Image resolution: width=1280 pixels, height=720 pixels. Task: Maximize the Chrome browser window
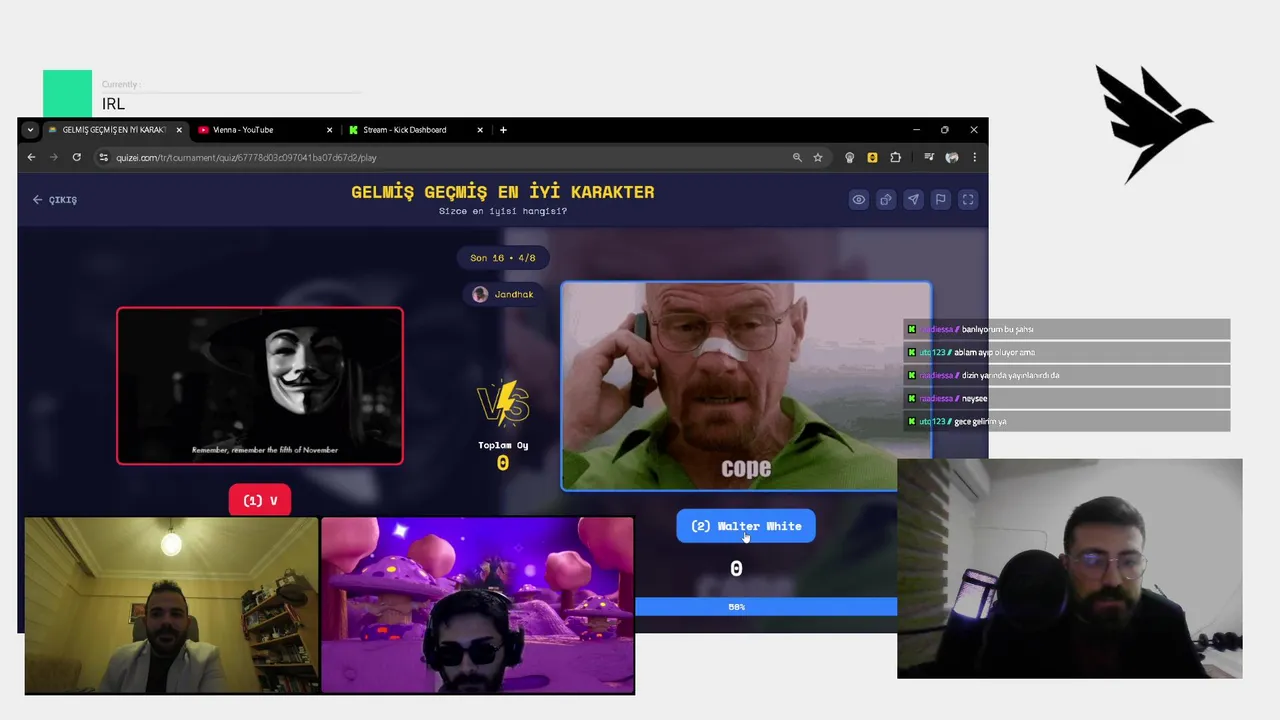pyautogui.click(x=945, y=130)
